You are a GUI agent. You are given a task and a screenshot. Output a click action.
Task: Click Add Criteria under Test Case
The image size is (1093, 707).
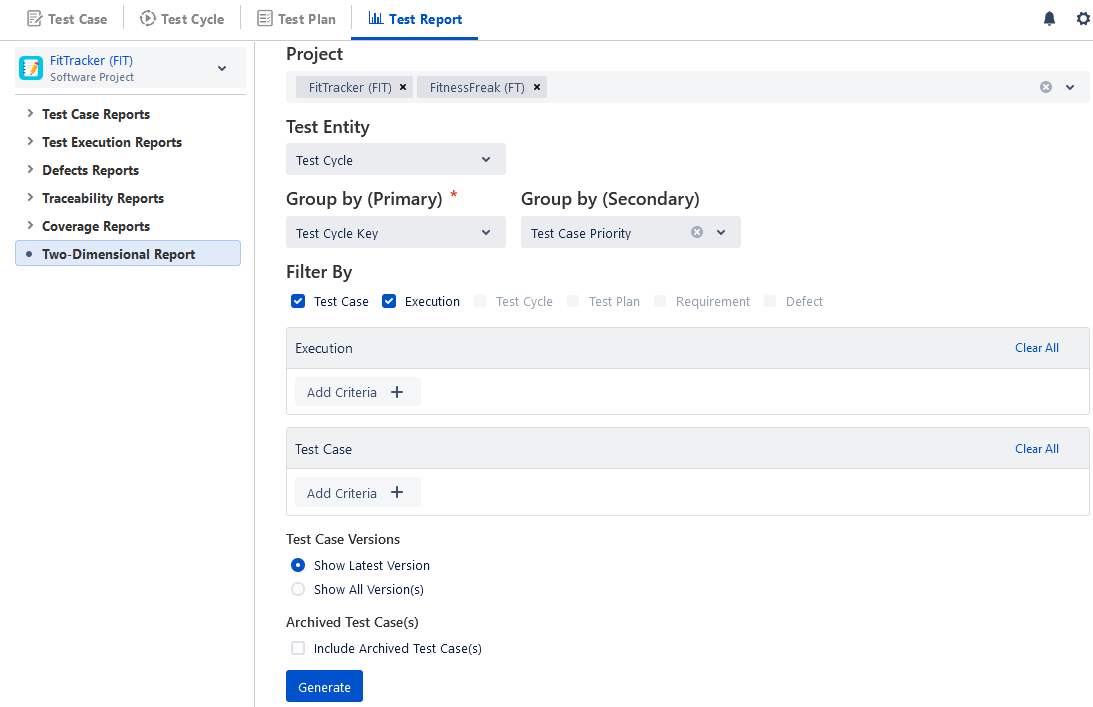pyautogui.click(x=358, y=492)
